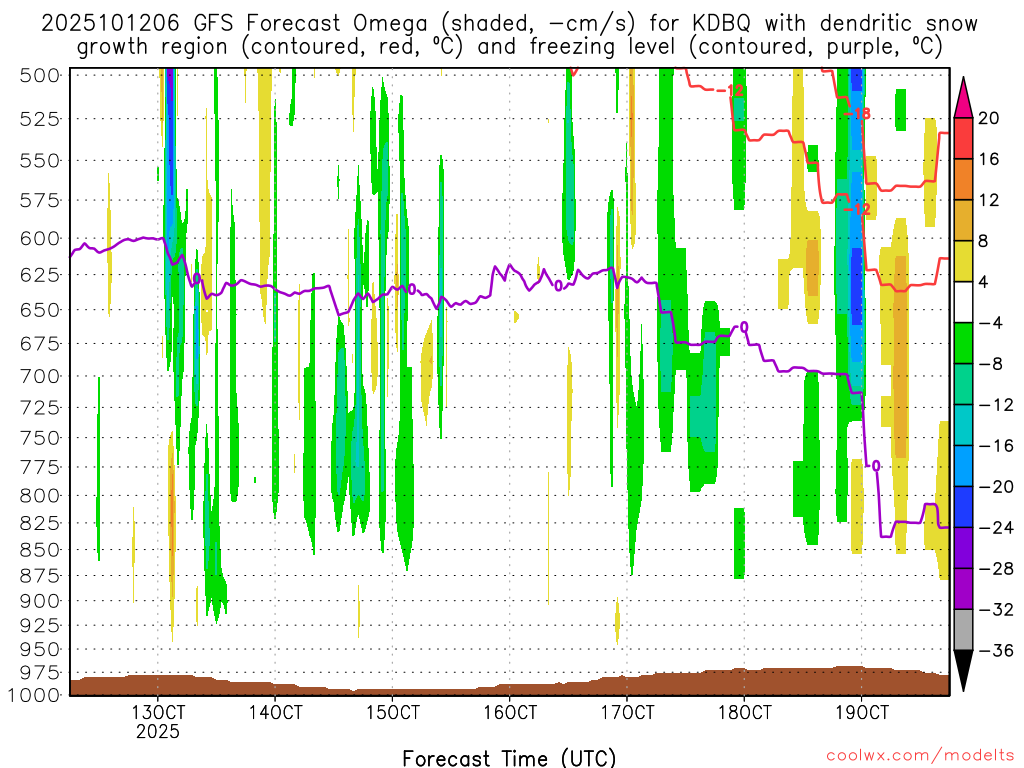Click the 775 pressure level label
This screenshot has width=1024, height=768.
[40, 468]
